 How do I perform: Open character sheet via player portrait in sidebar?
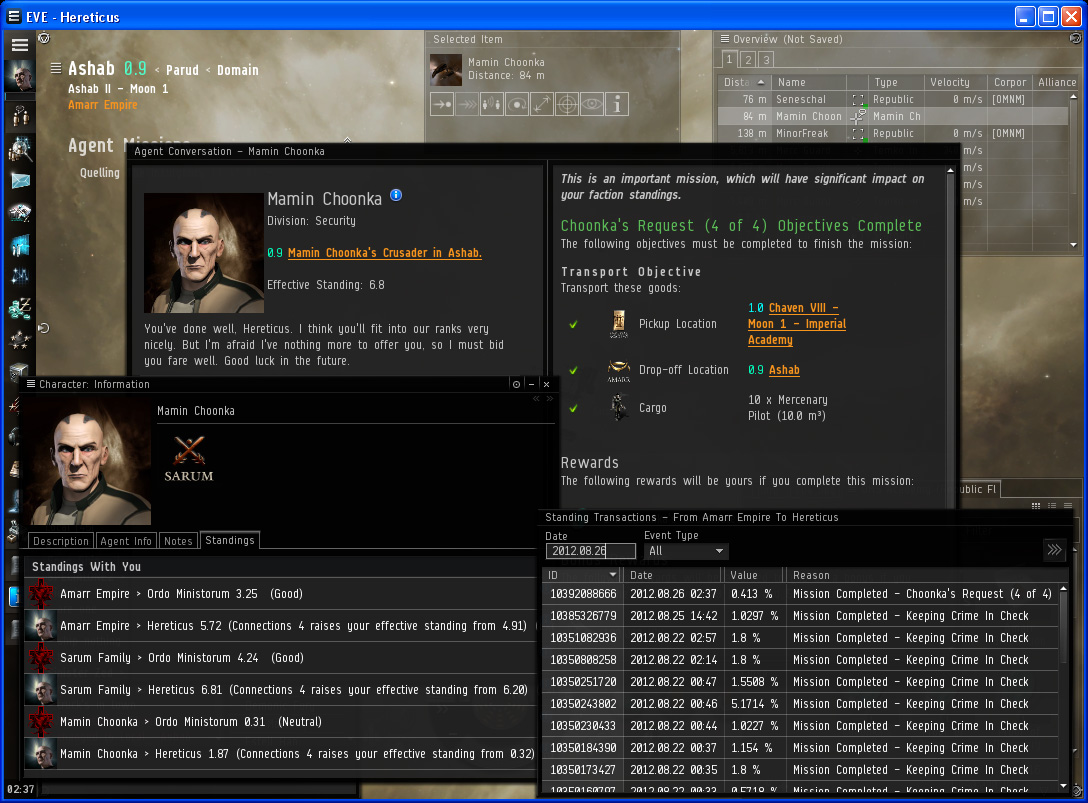coord(19,76)
